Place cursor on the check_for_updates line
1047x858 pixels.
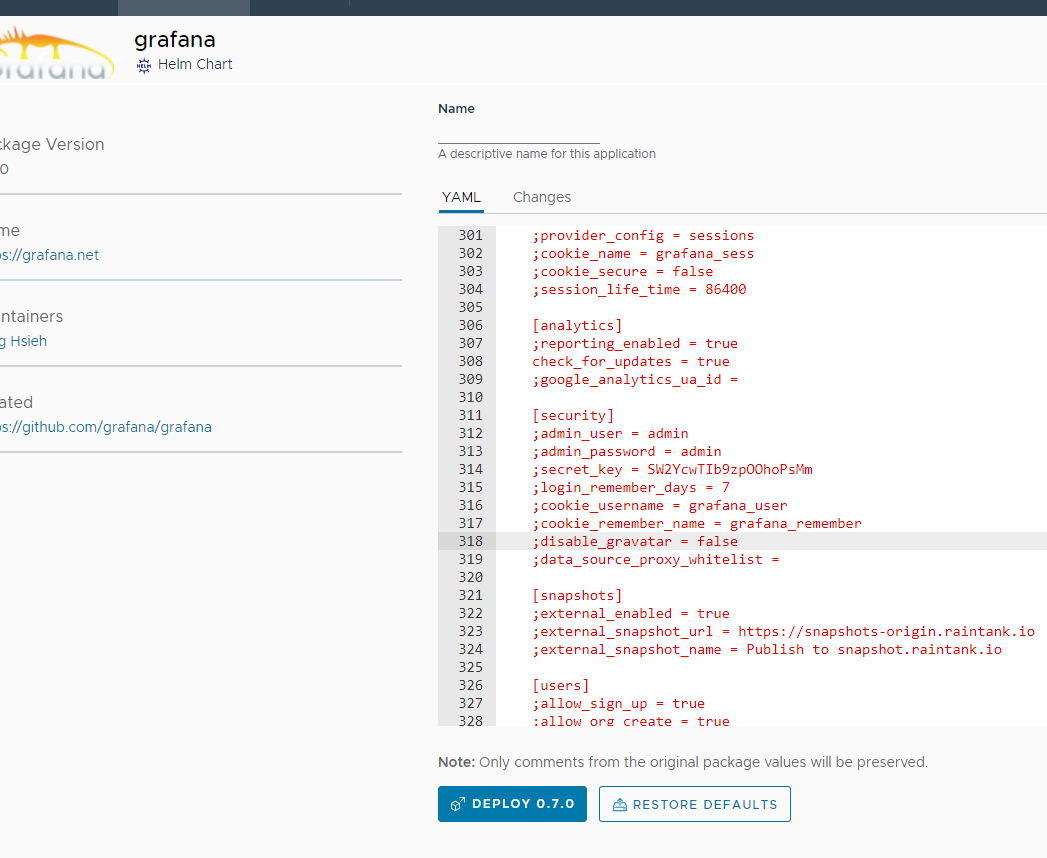tap(630, 361)
